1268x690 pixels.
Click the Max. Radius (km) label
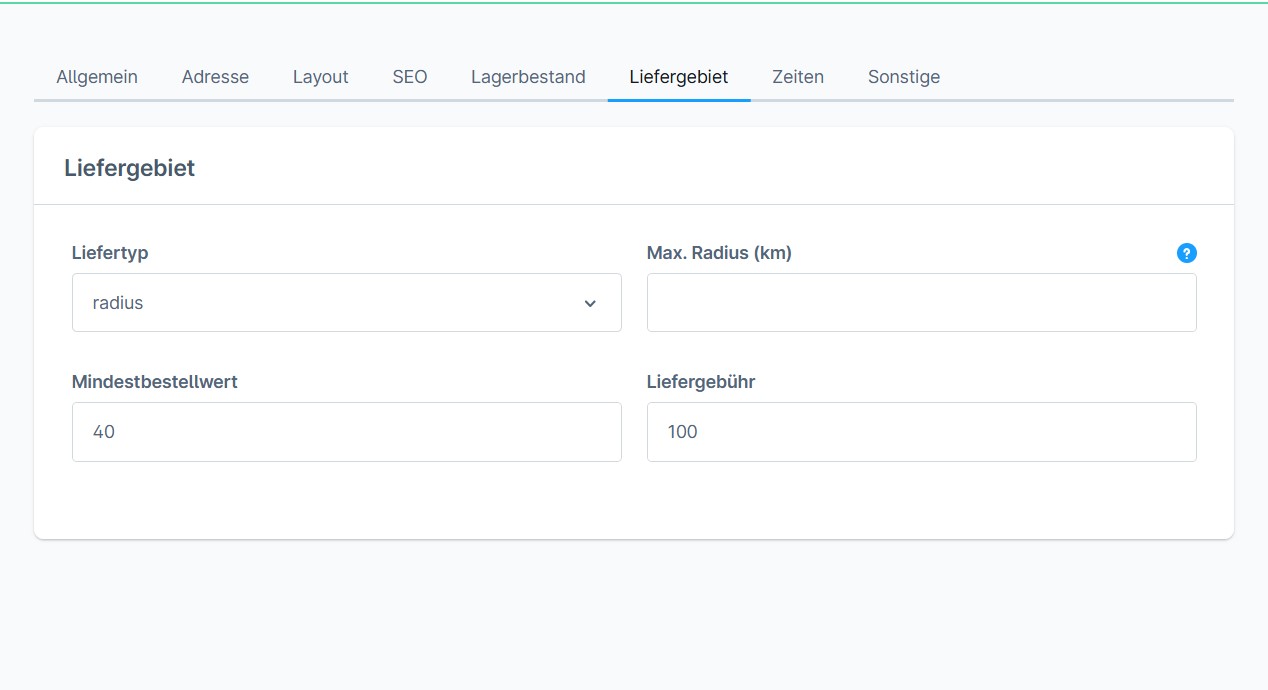(719, 253)
